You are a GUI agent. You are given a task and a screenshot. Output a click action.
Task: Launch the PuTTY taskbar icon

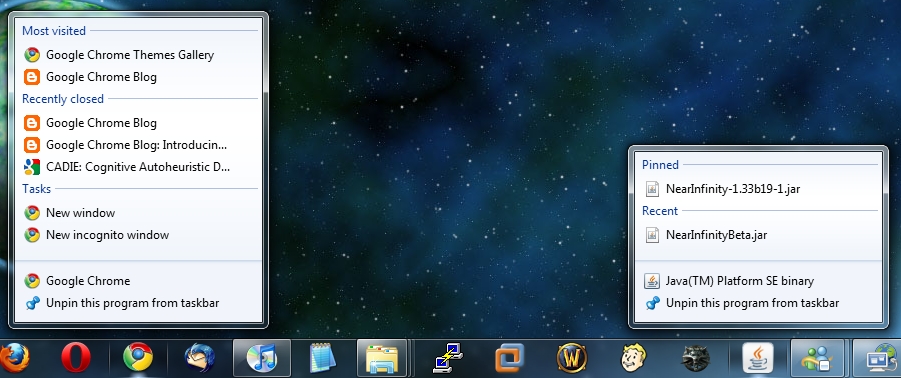tap(448, 358)
